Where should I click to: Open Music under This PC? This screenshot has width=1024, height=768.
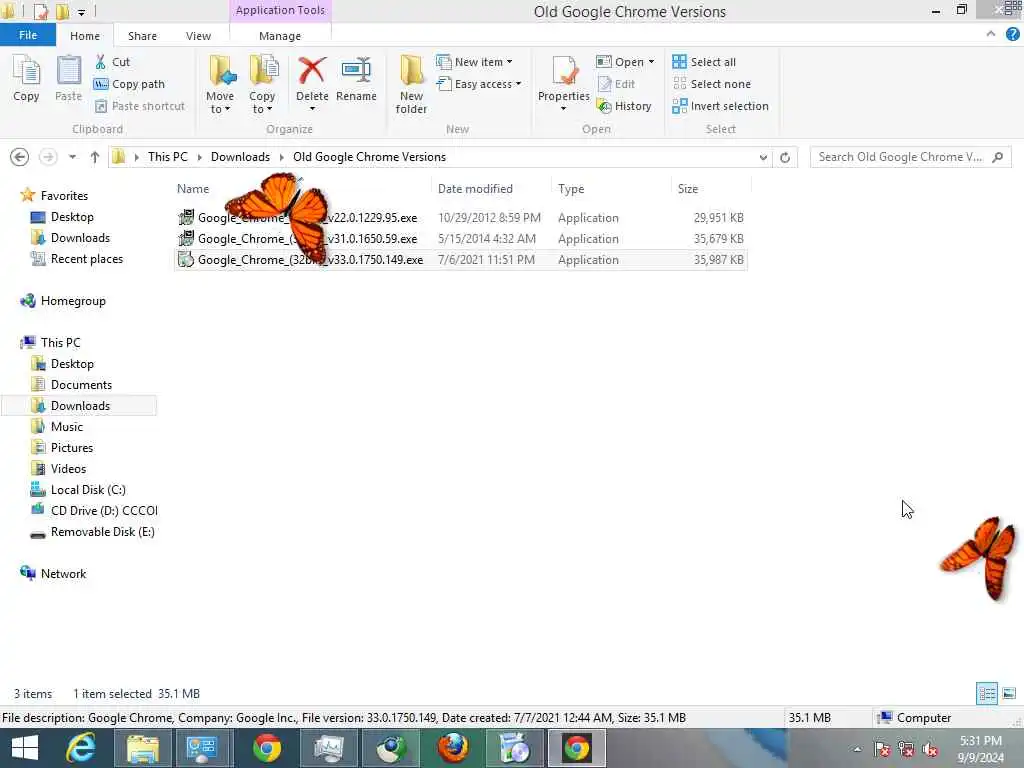(x=57, y=426)
